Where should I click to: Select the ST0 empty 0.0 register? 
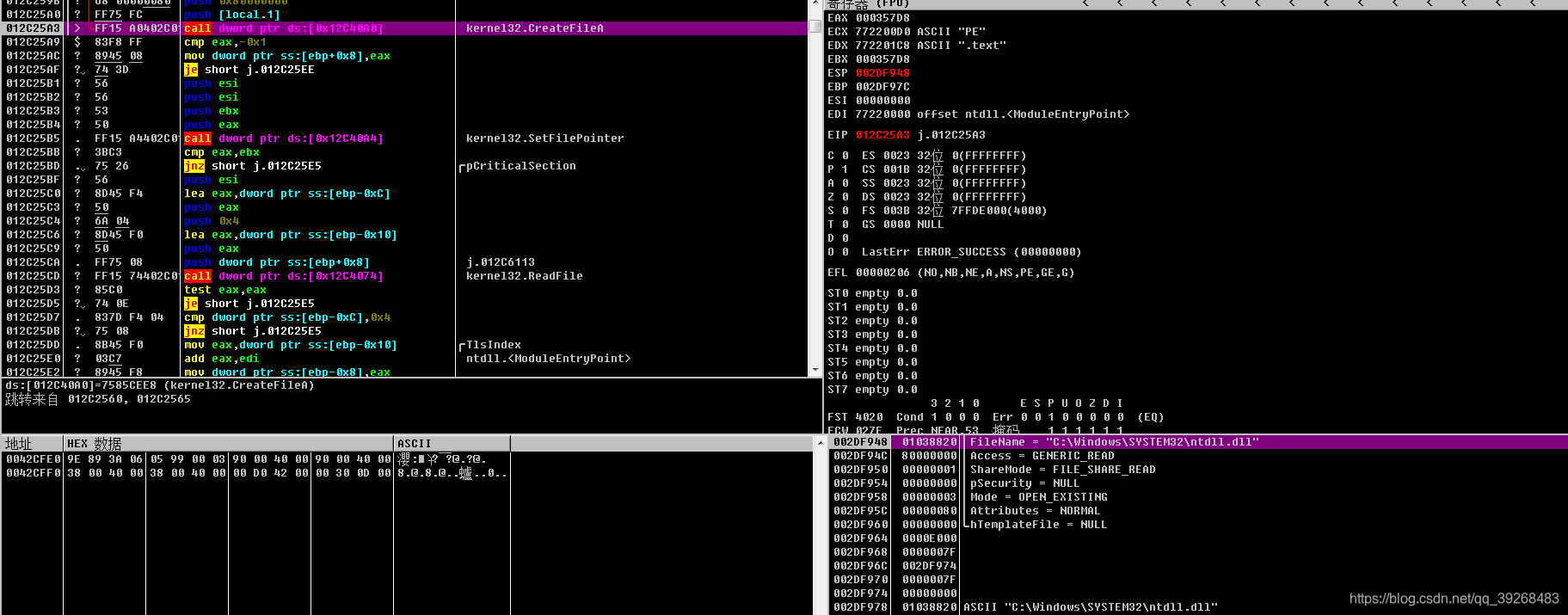[x=873, y=293]
